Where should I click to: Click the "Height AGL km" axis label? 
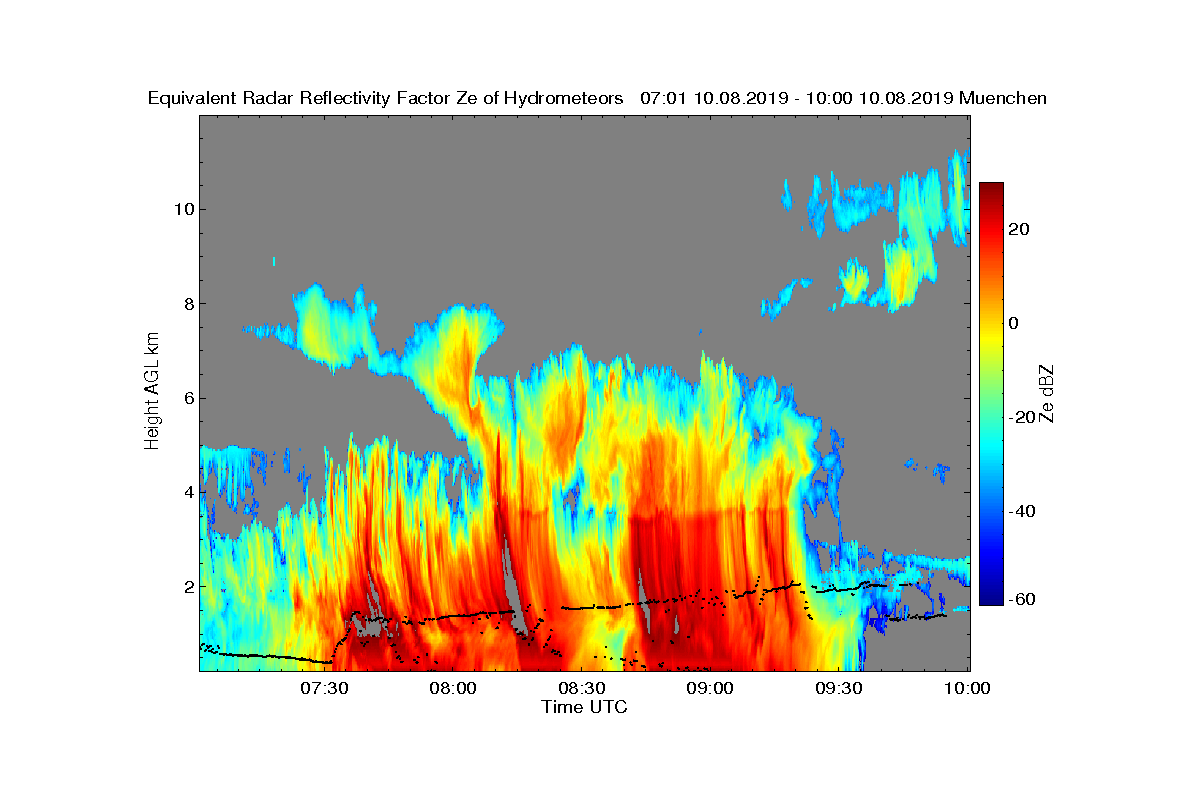[153, 392]
